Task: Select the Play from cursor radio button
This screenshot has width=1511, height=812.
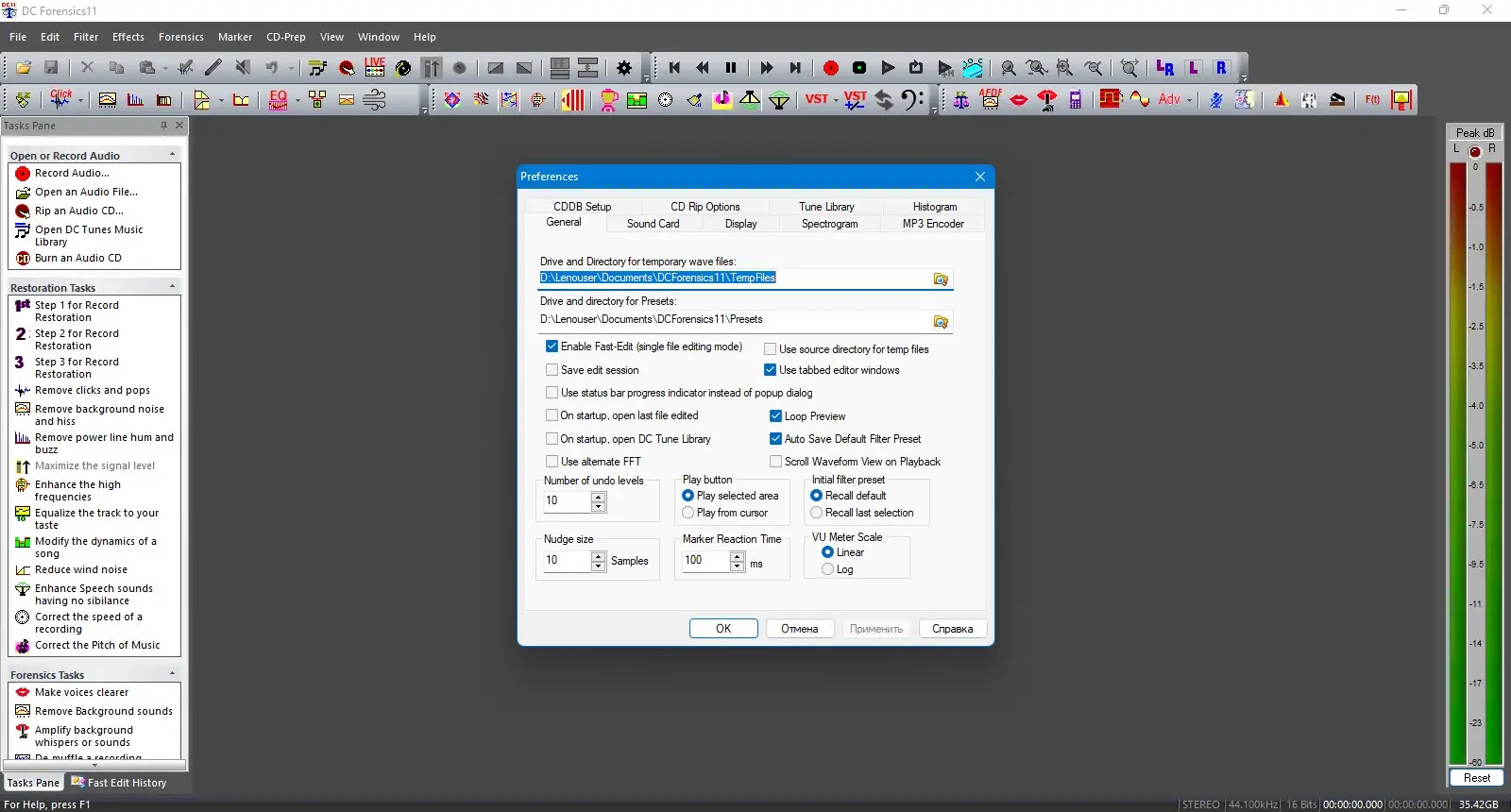Action: pyautogui.click(x=688, y=513)
